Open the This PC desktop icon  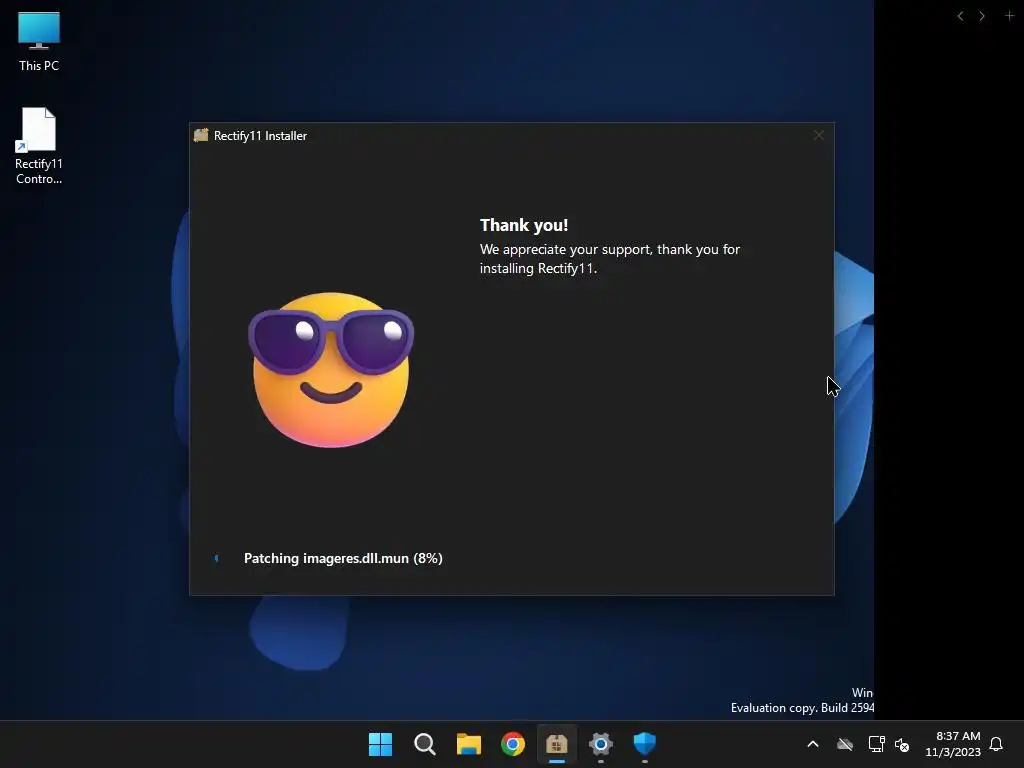[x=39, y=42]
